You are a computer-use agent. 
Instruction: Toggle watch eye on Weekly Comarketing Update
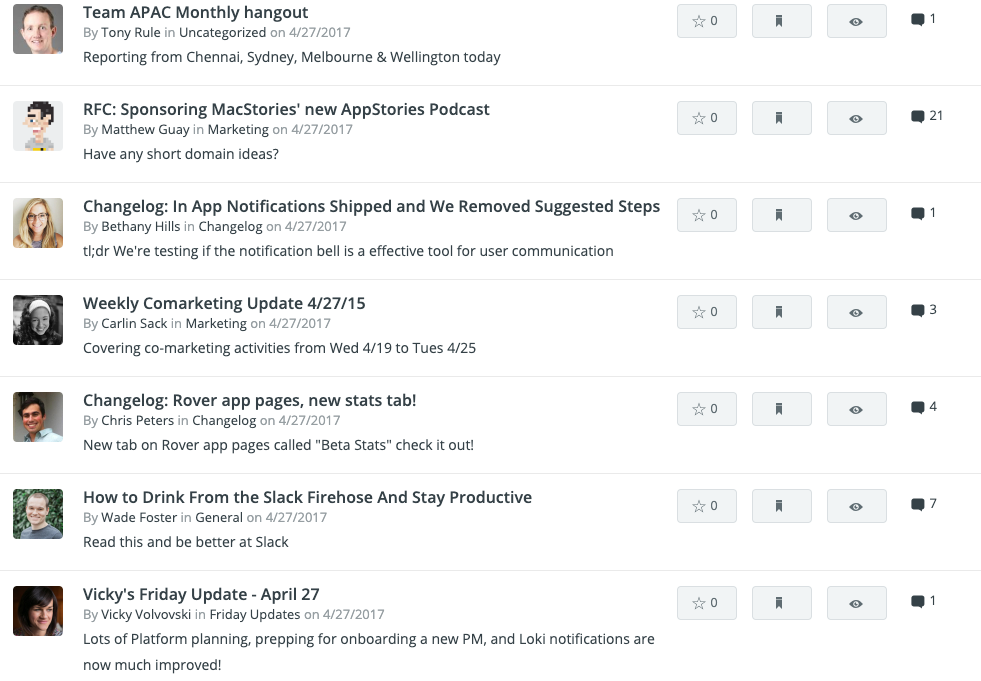(856, 312)
